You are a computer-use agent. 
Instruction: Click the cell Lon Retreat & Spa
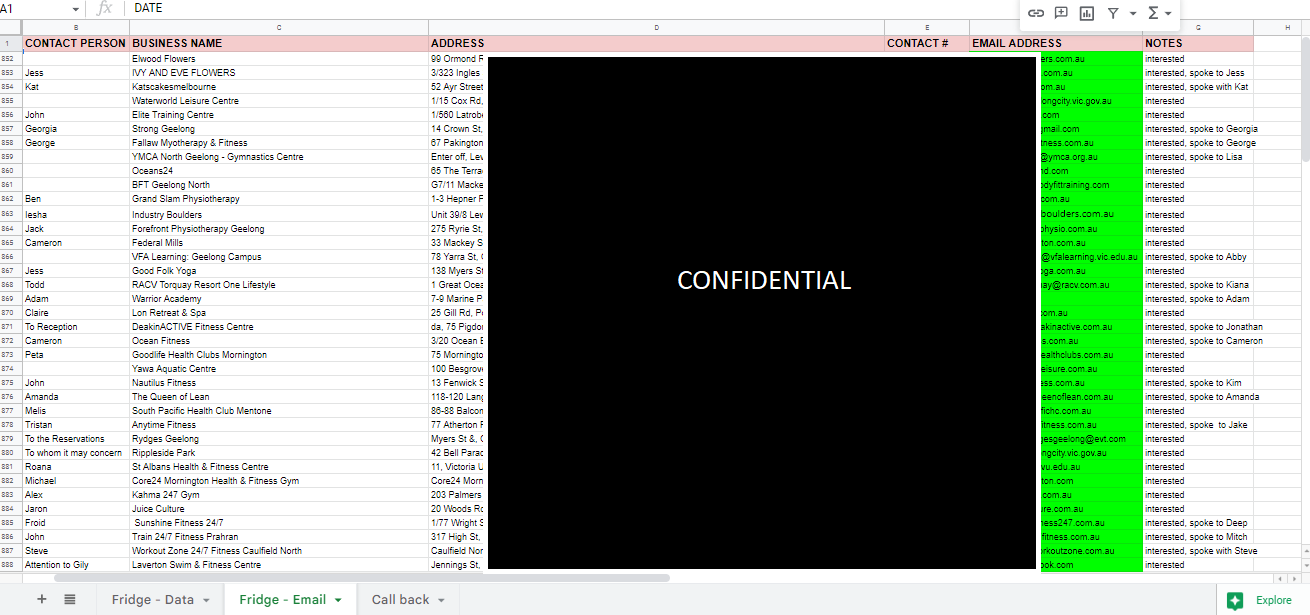point(279,313)
